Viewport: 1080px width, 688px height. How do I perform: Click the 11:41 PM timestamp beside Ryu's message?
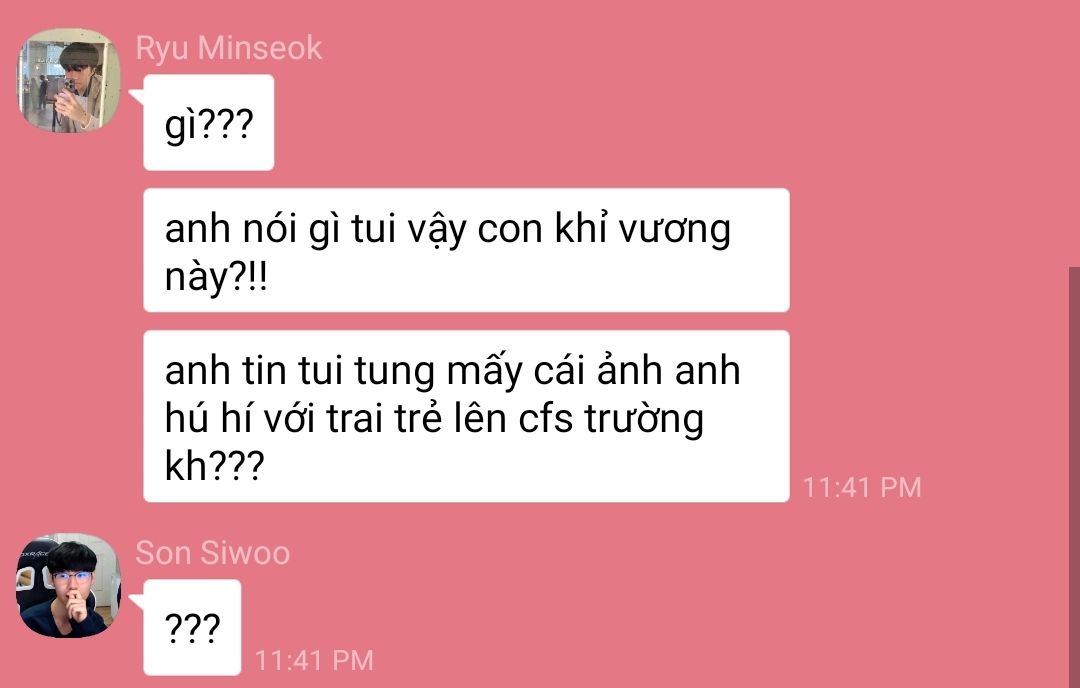click(862, 488)
